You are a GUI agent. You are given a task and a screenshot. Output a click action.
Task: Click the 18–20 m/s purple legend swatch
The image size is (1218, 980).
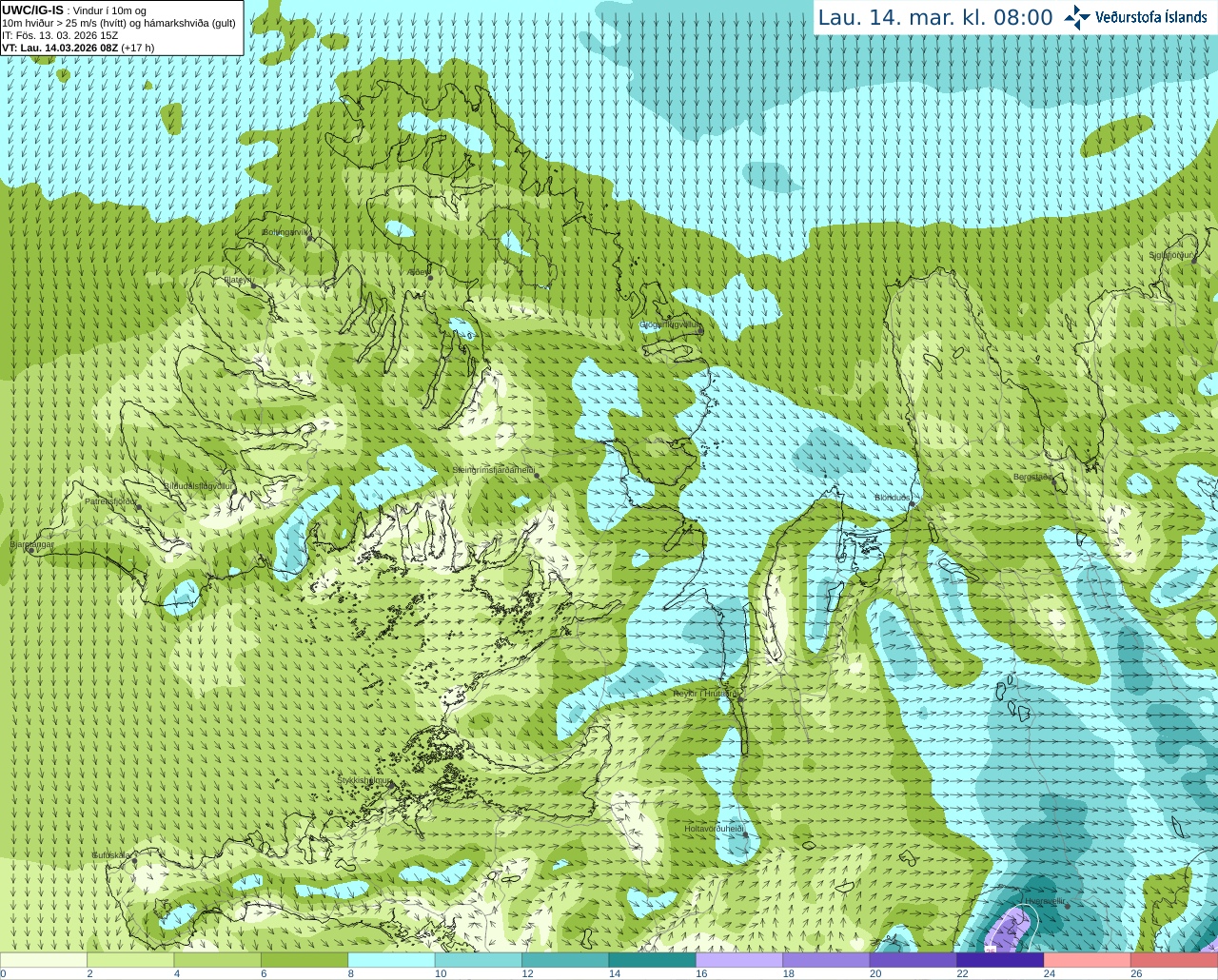point(827,960)
